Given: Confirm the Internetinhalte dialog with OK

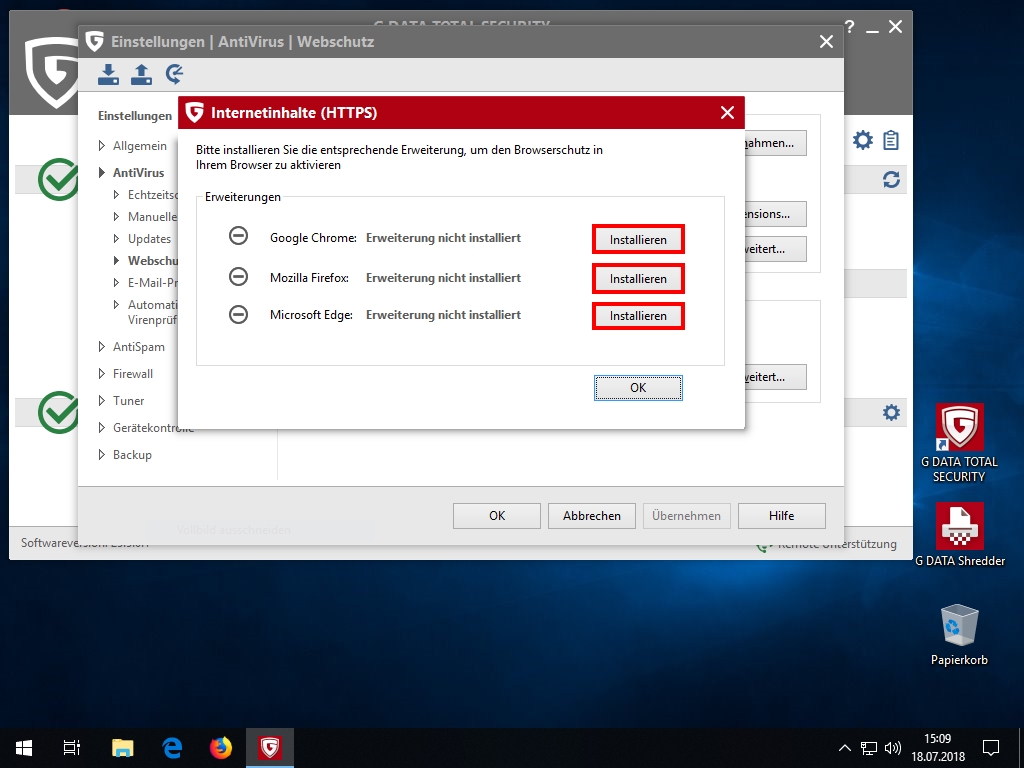Looking at the screenshot, I should [638, 388].
